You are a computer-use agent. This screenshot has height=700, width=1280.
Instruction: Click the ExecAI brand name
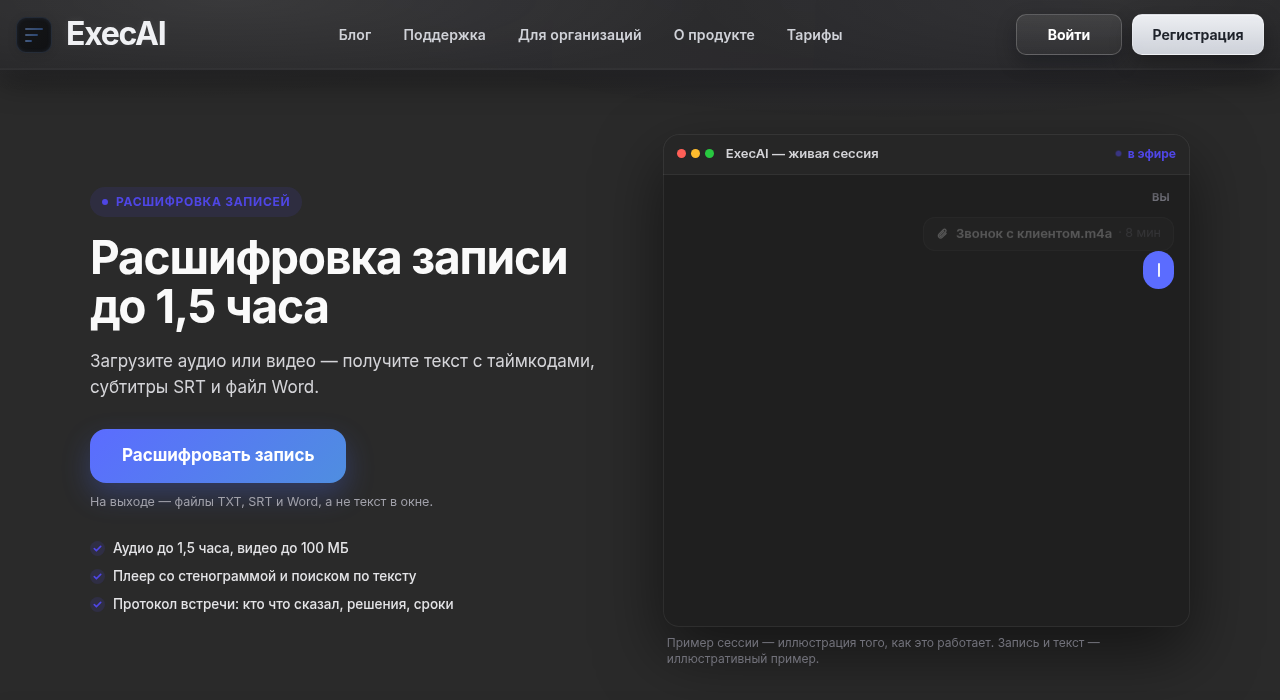(x=116, y=35)
